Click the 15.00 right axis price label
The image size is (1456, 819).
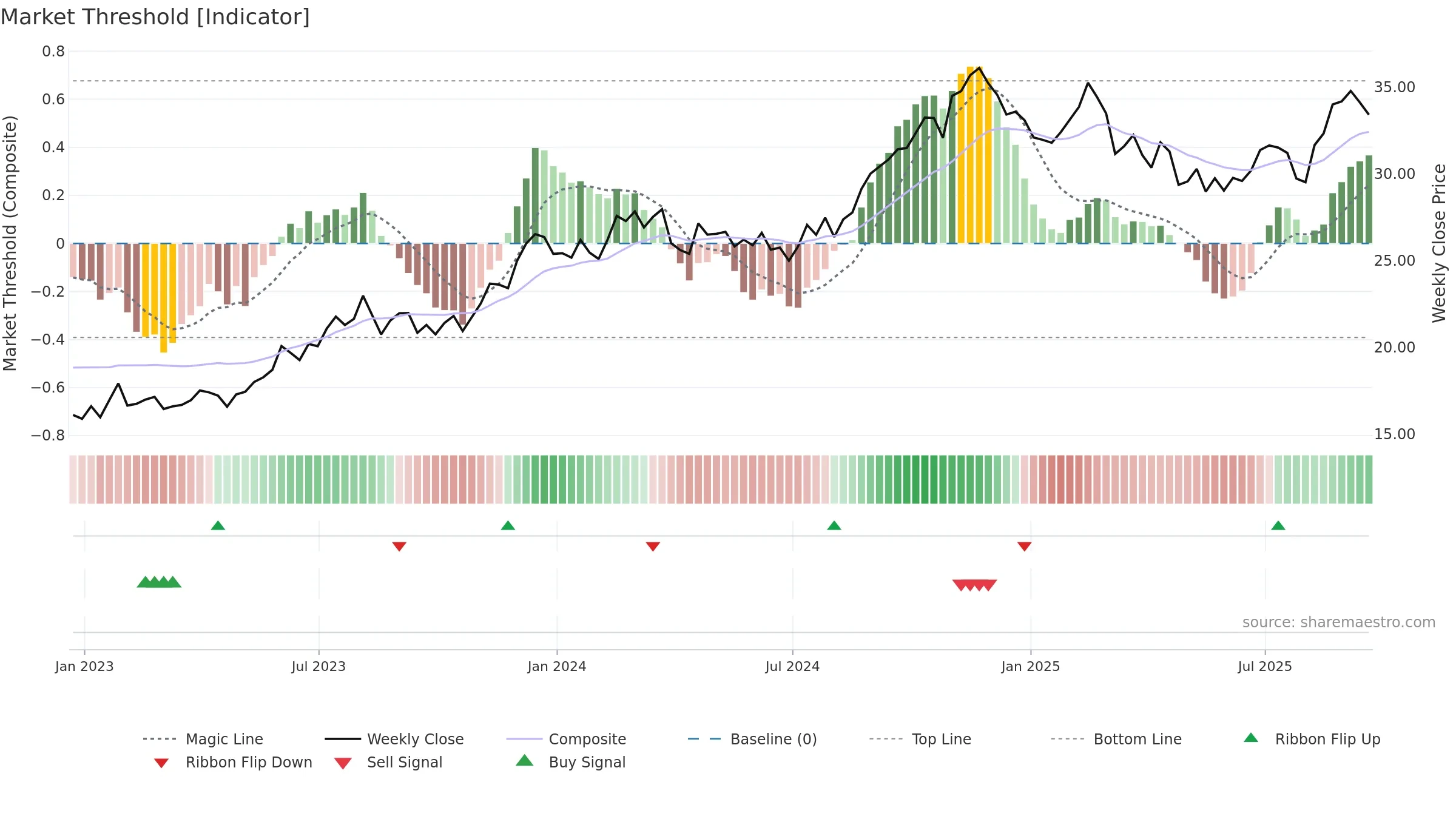click(x=1395, y=434)
